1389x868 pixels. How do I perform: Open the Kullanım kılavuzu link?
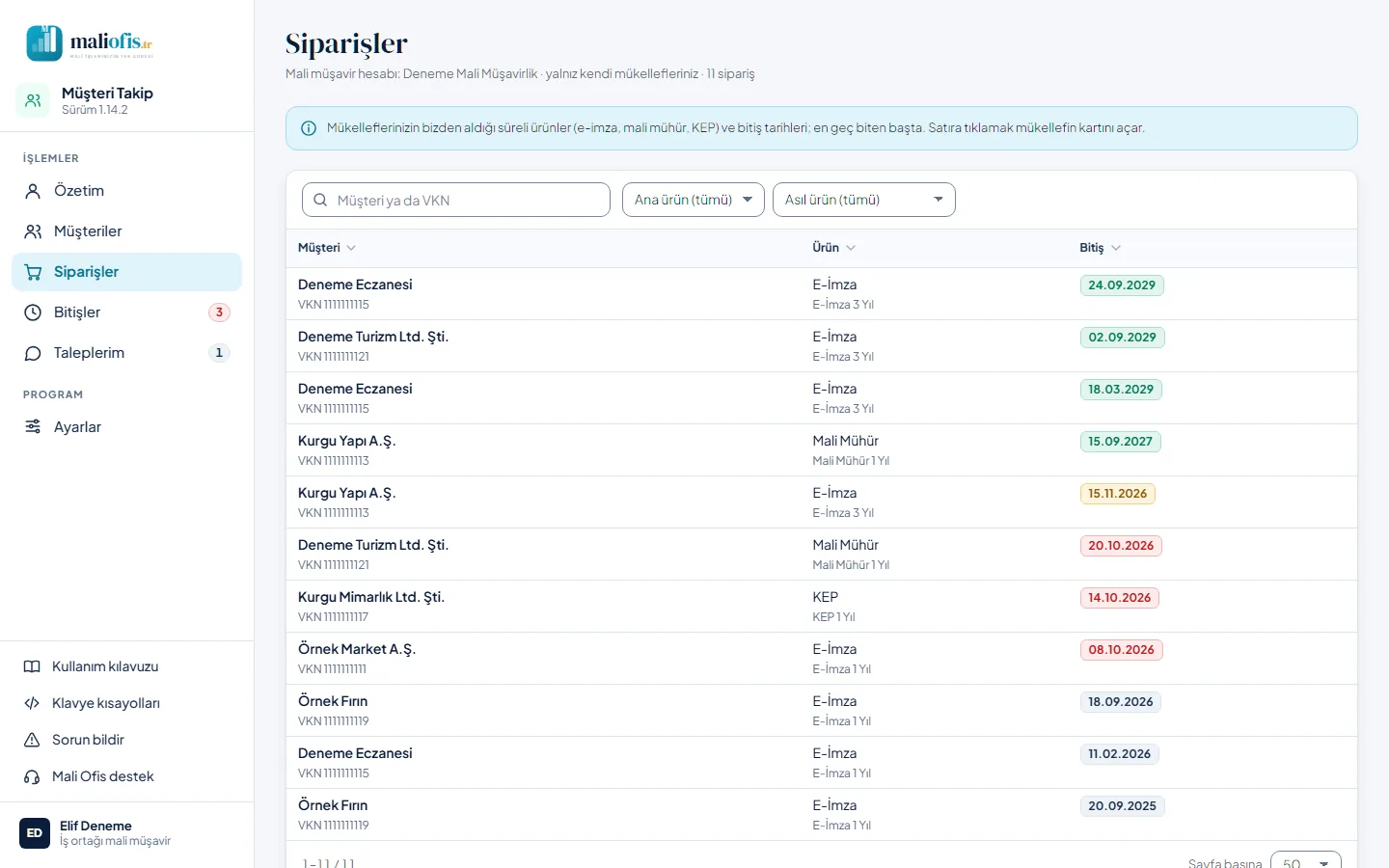click(x=126, y=666)
